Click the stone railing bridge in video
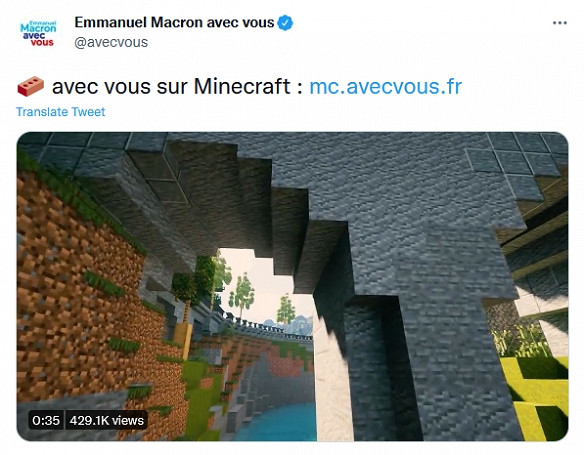The height and width of the screenshot is (455, 584). click(266, 328)
